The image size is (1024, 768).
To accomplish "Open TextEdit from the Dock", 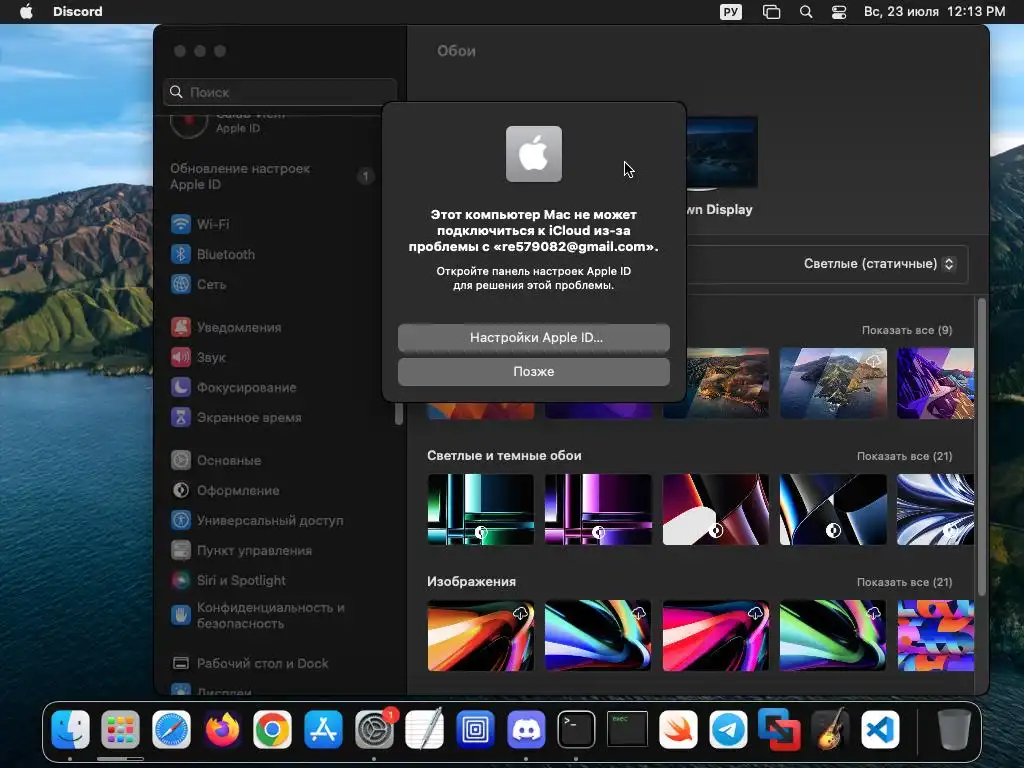I will [x=424, y=729].
